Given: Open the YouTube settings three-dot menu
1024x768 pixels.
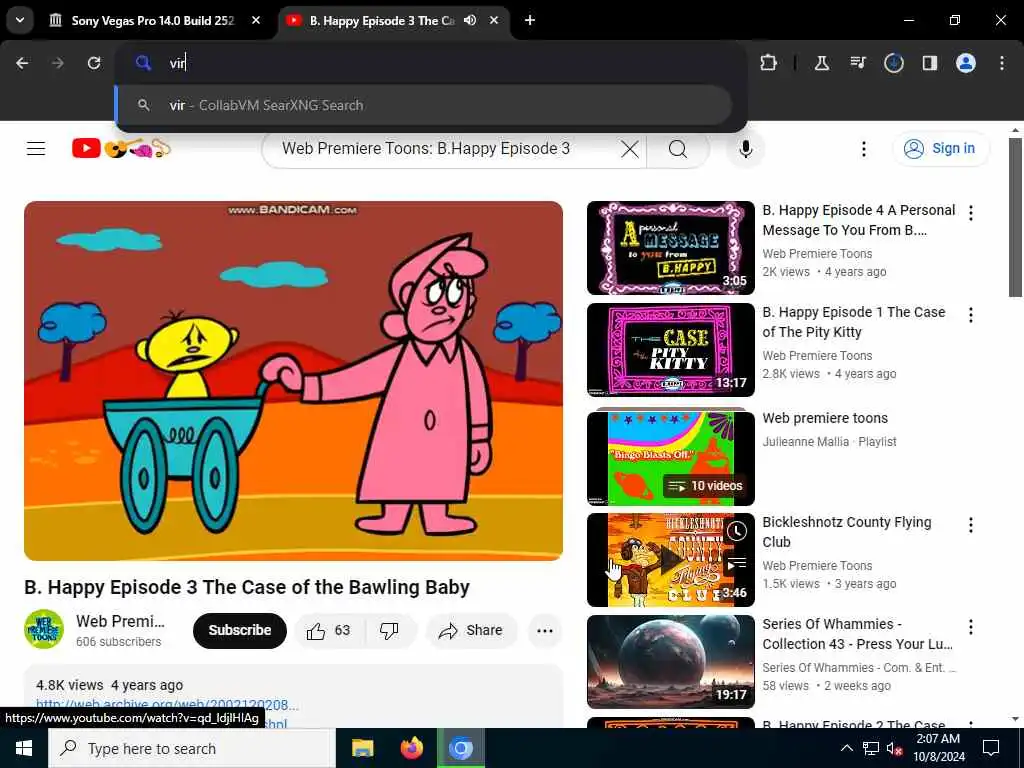Looking at the screenshot, I should [x=863, y=149].
